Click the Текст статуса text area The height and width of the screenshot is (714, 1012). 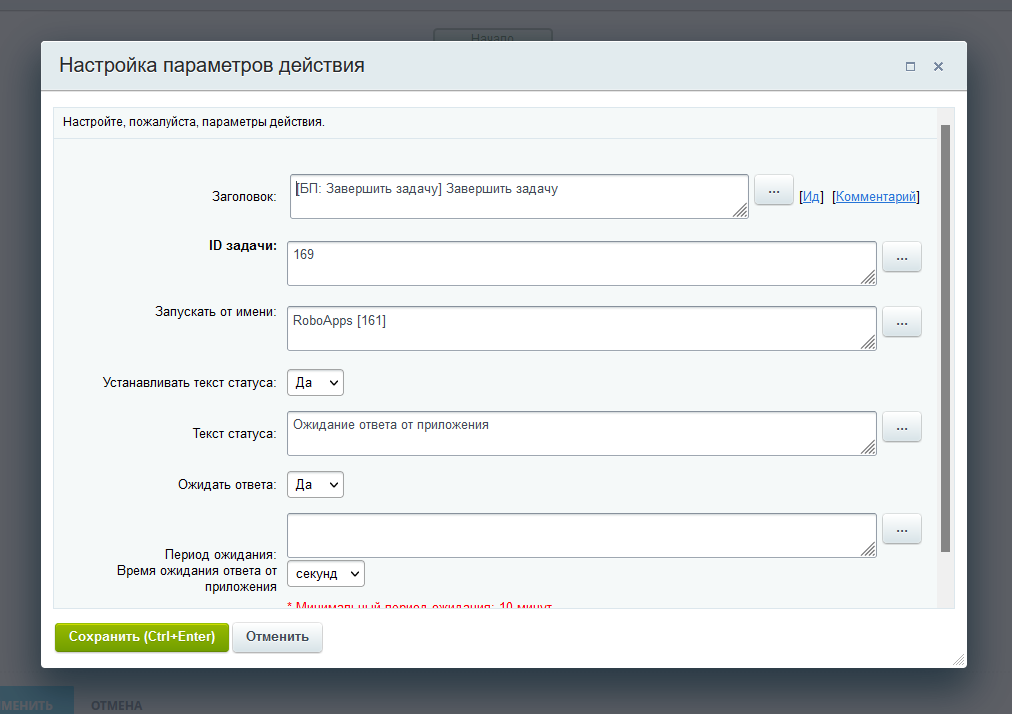coord(581,433)
